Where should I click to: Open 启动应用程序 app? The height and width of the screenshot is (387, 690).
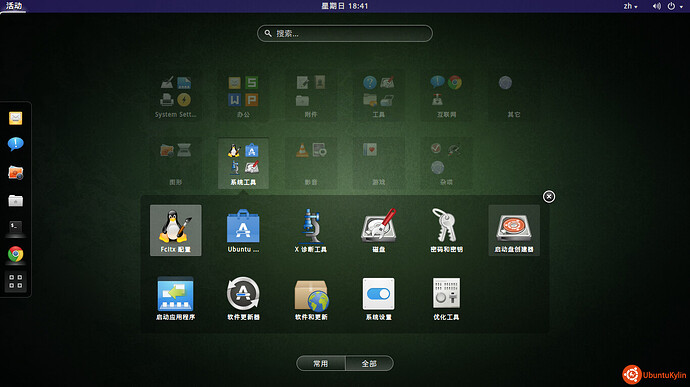tap(176, 298)
